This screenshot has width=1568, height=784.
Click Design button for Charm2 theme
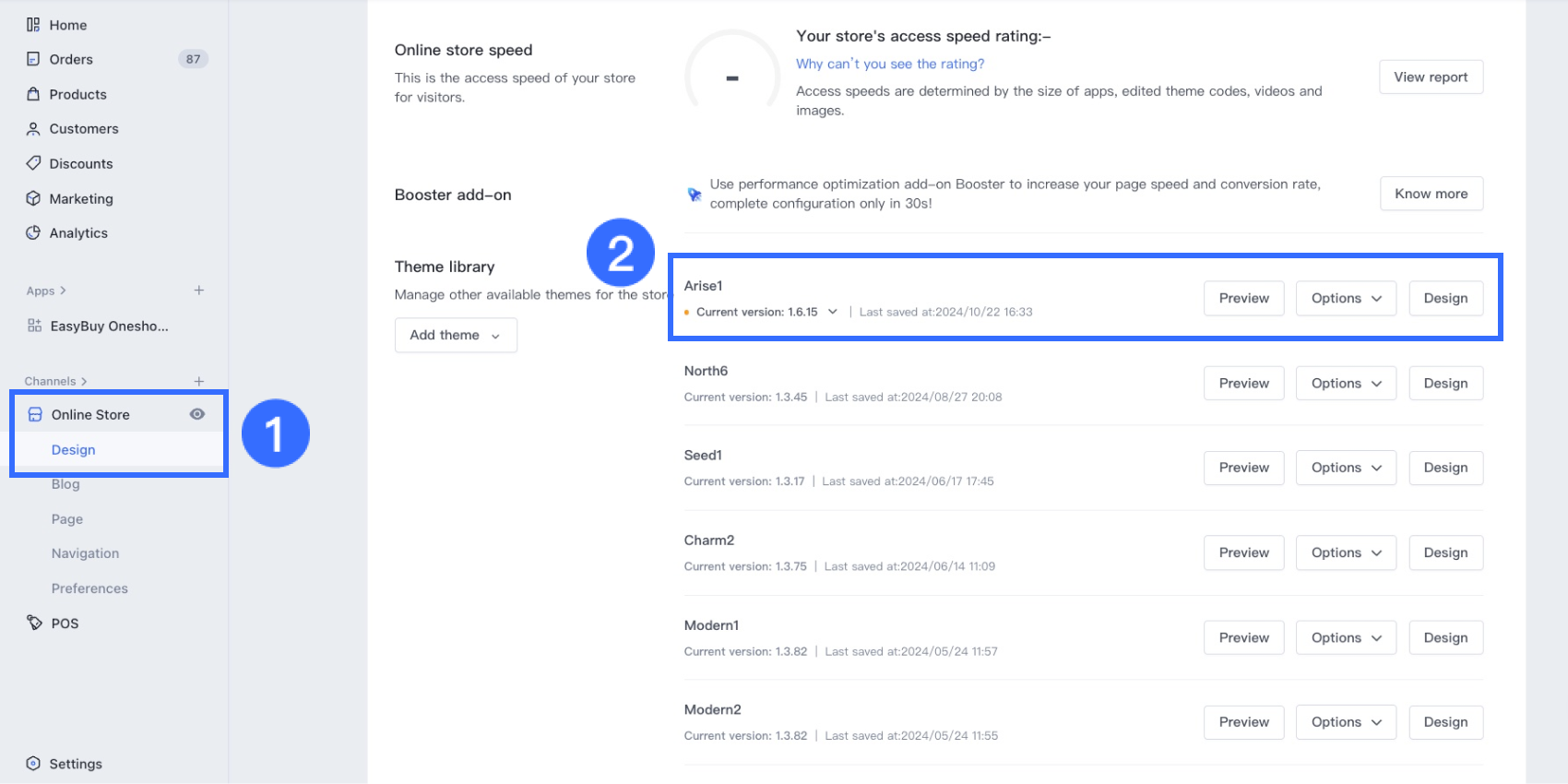[x=1446, y=552]
